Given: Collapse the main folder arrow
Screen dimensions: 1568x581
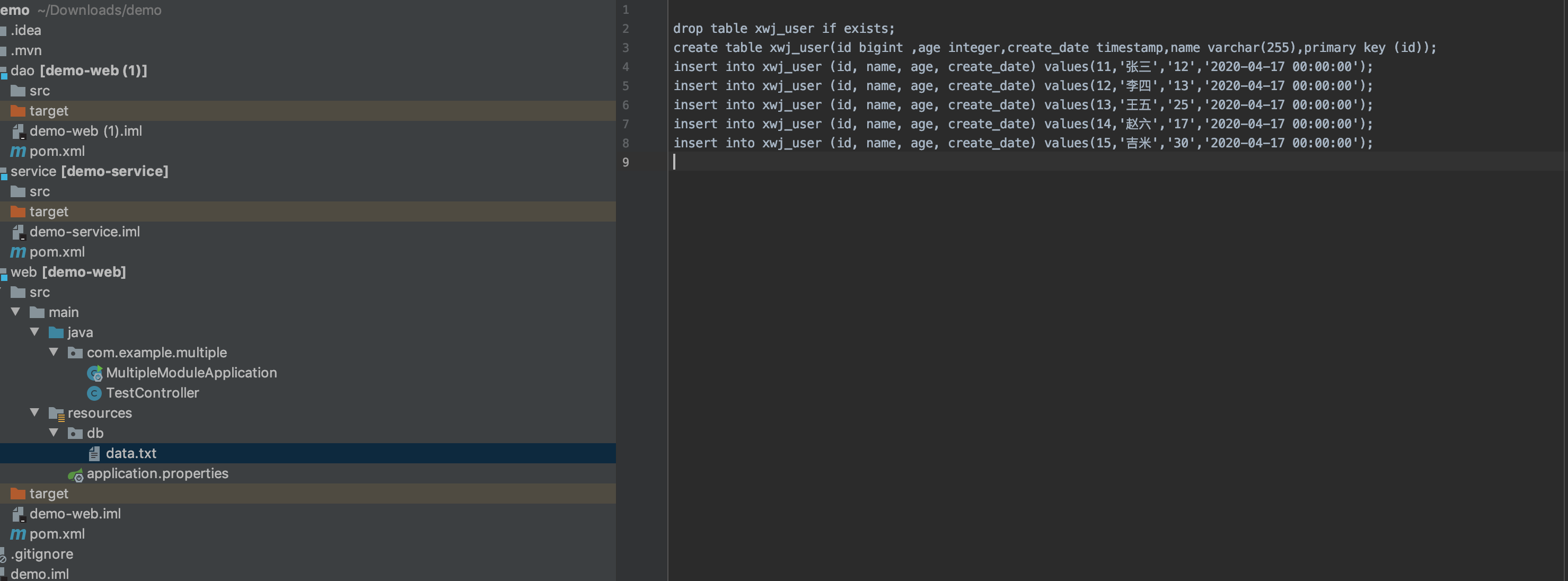Looking at the screenshot, I should 16,312.
